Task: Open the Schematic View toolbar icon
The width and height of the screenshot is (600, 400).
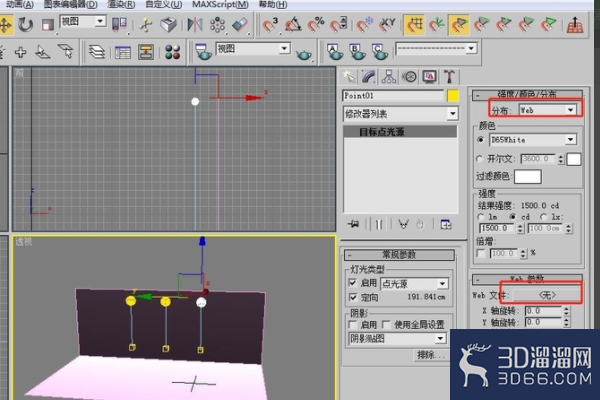Action: [x=146, y=52]
